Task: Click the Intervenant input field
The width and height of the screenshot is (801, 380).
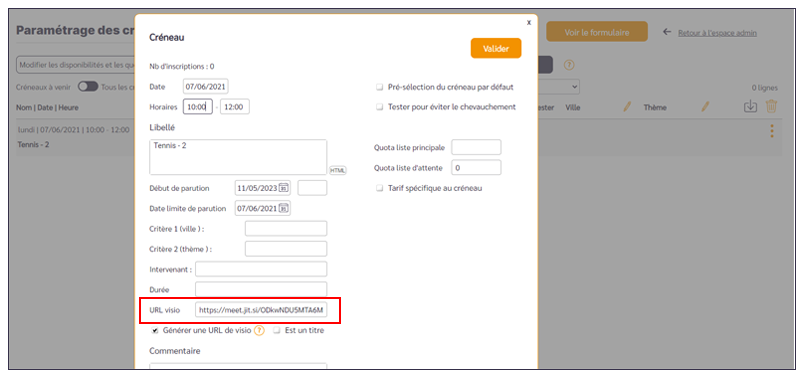Action: [x=261, y=269]
